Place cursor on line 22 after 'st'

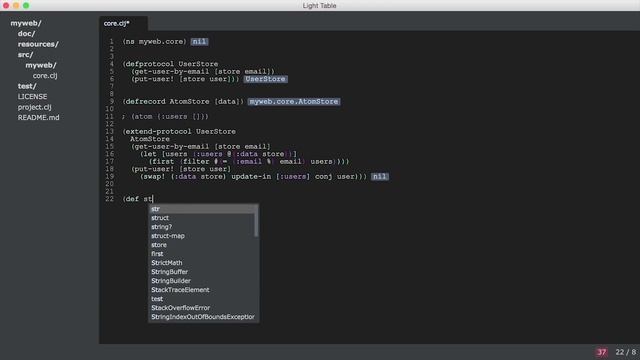point(153,199)
